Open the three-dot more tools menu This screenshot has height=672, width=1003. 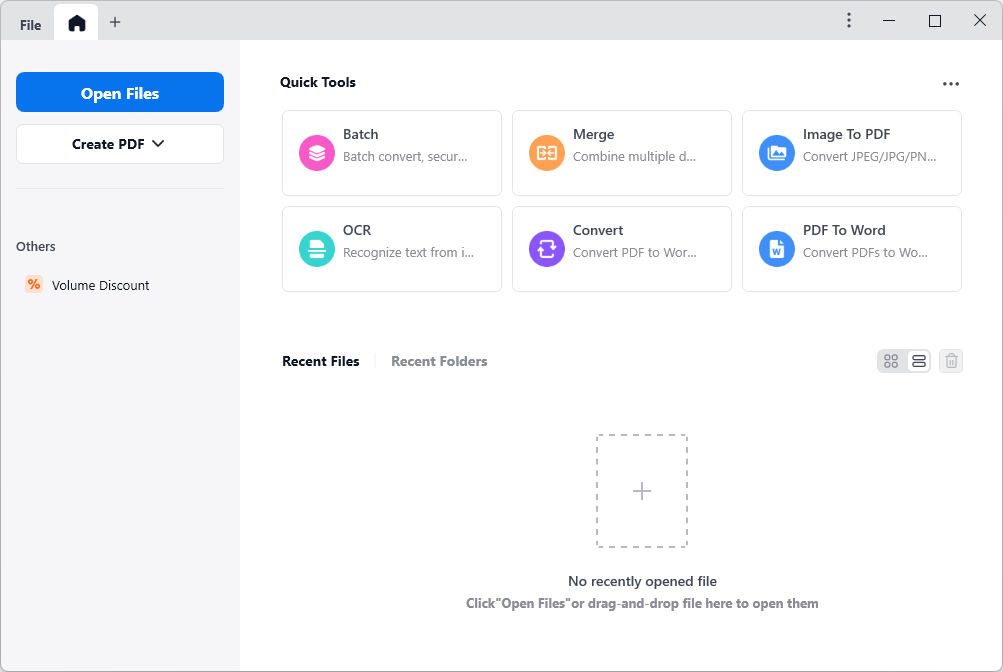tap(949, 83)
